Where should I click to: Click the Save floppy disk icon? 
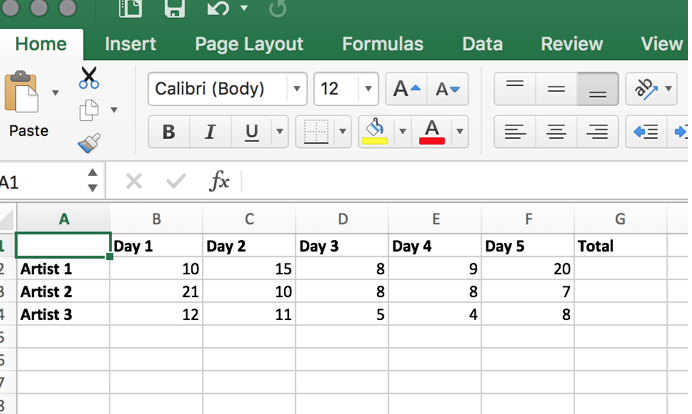pyautogui.click(x=174, y=10)
